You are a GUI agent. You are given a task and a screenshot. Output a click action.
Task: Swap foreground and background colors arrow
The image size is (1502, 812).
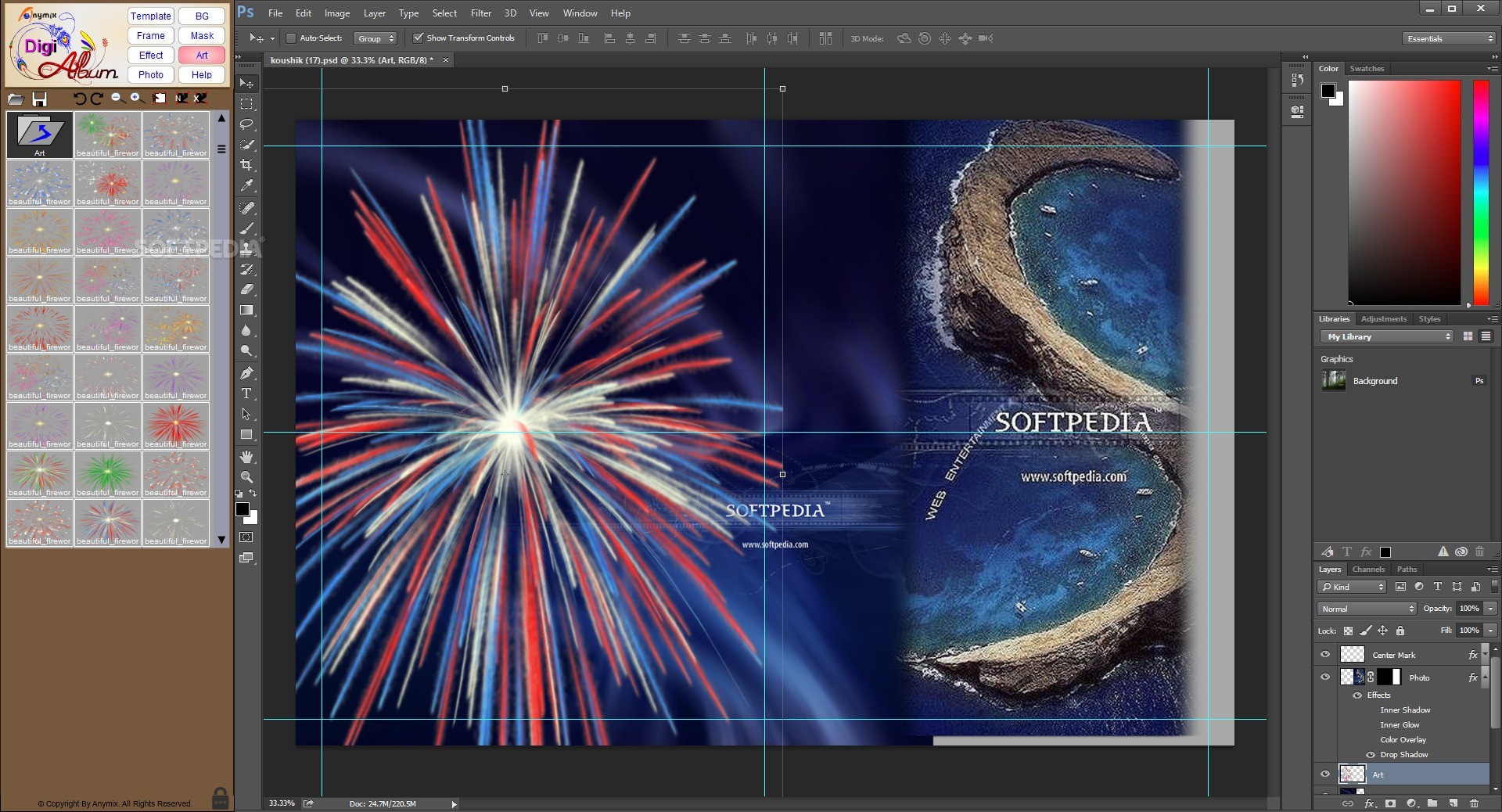(253, 494)
